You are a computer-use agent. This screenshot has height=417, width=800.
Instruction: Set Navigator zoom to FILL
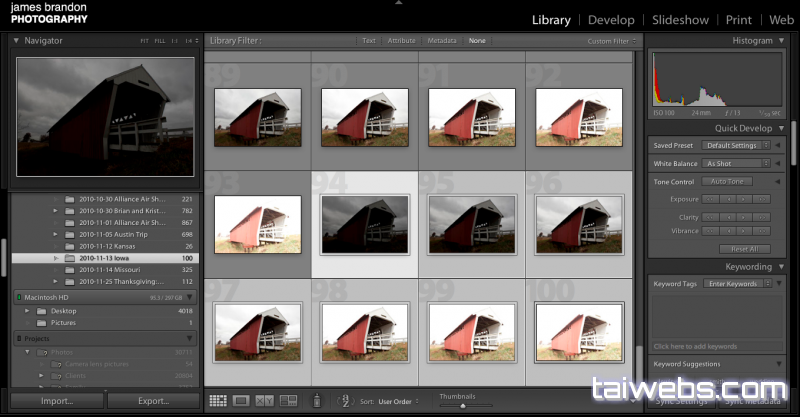(x=161, y=41)
